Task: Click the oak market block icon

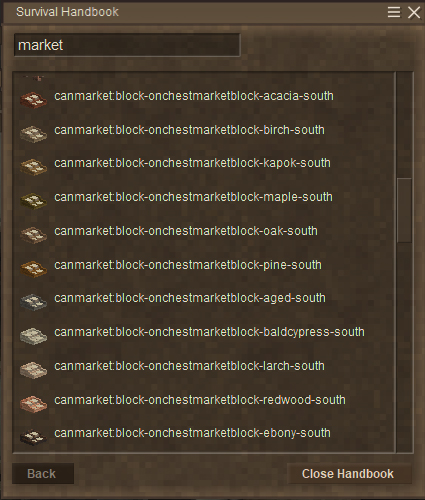Action: pyautogui.click(x=33, y=235)
